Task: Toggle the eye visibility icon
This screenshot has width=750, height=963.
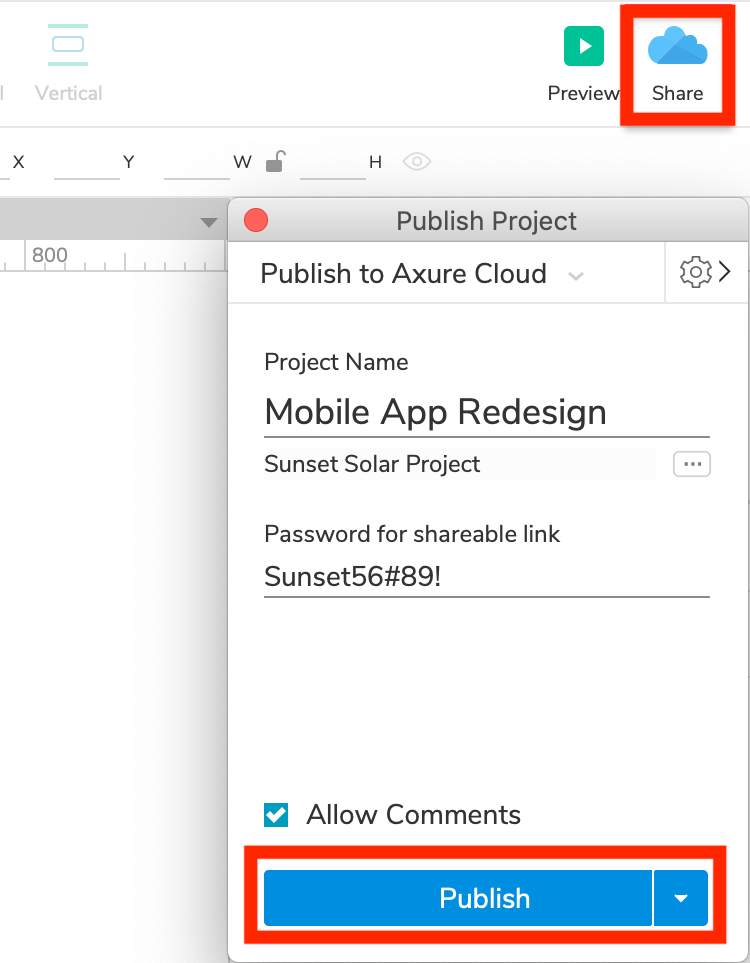Action: [x=417, y=161]
